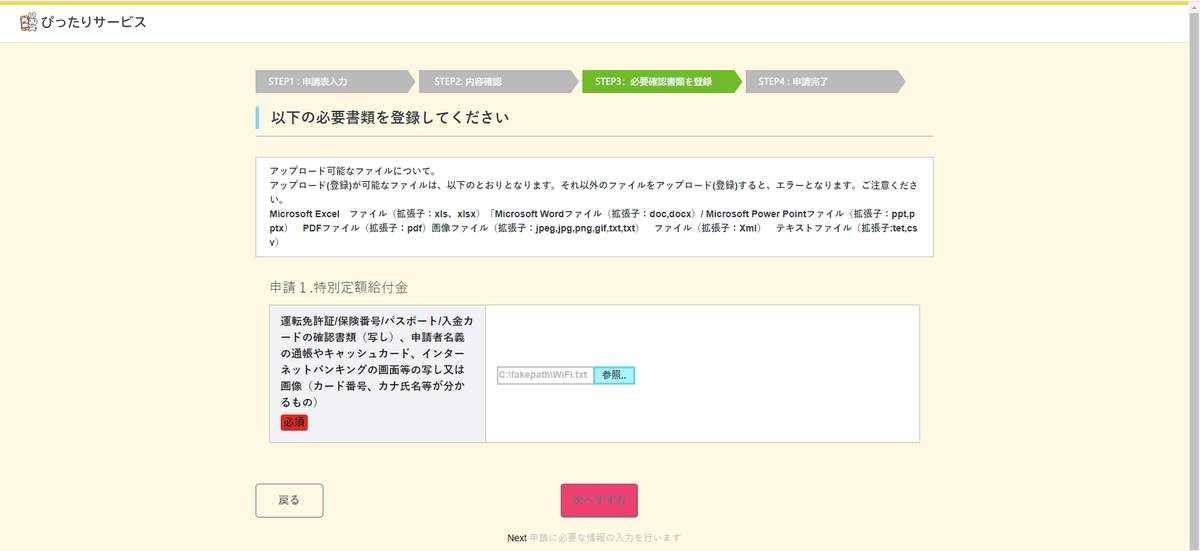Open the ぴったりサービス home title text
The width and height of the screenshot is (1200, 551).
click(x=93, y=21)
